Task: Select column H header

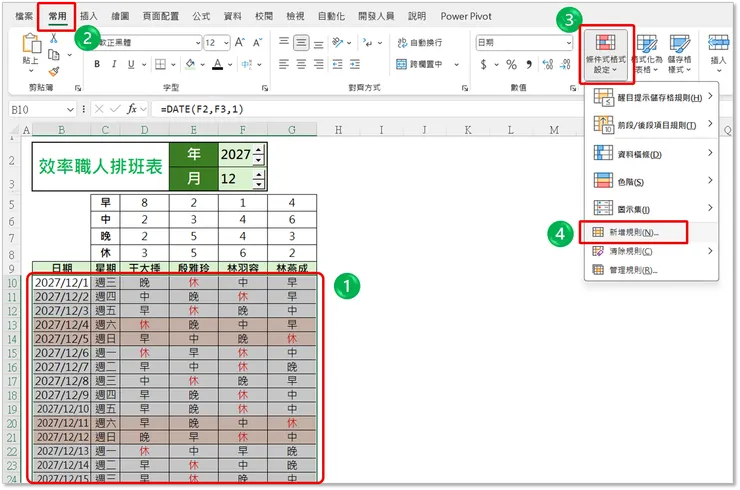Action: pos(338,130)
